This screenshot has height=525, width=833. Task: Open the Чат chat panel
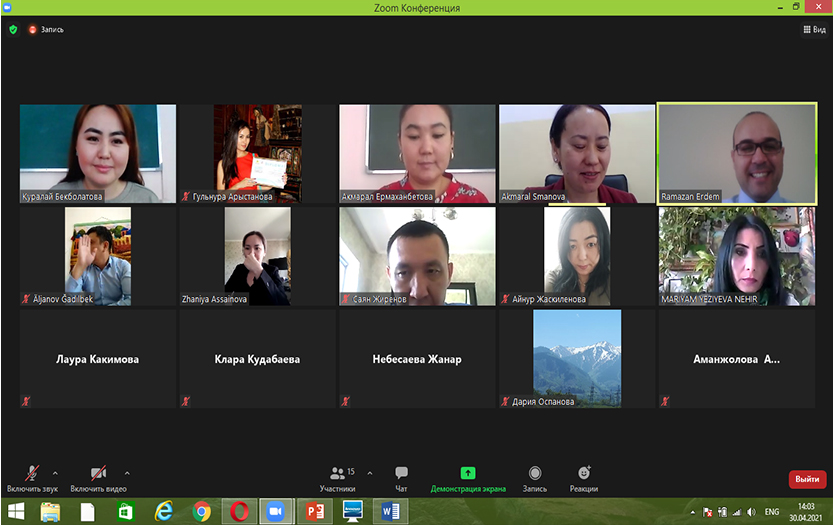(x=401, y=476)
